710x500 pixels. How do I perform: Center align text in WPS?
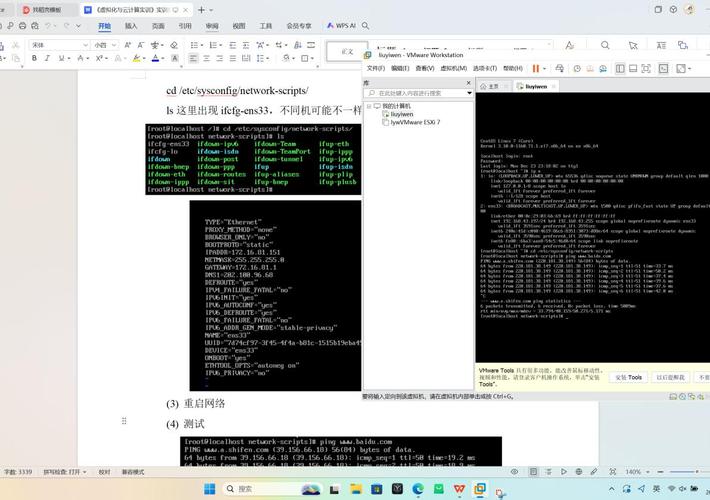coord(206,58)
